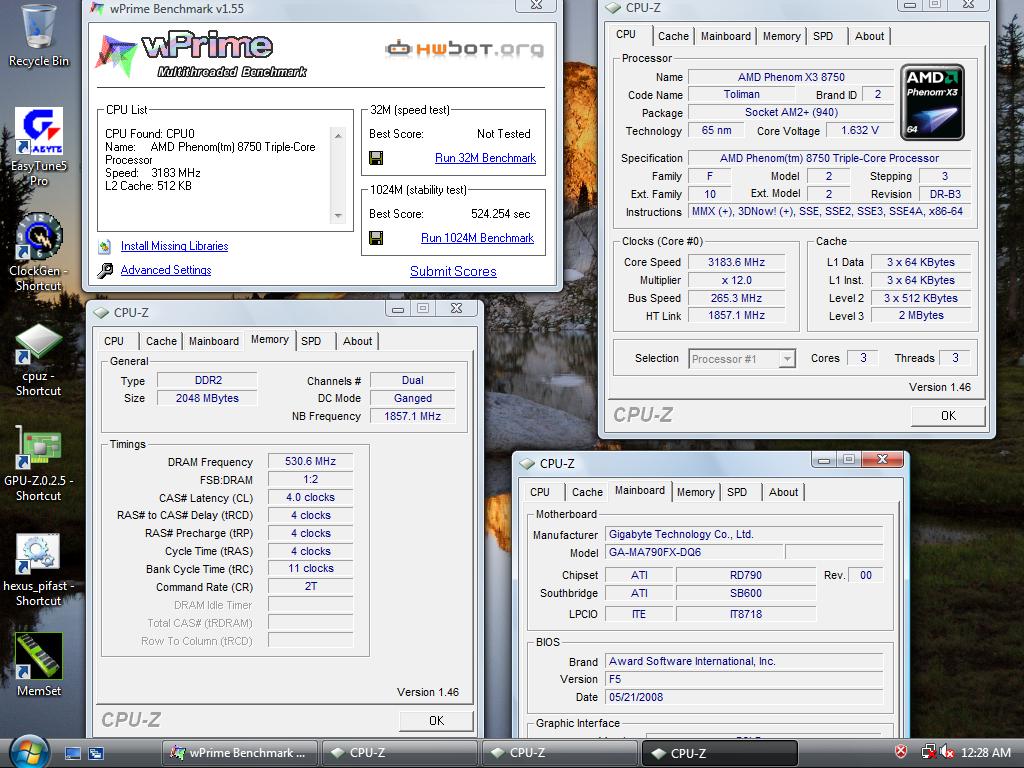The height and width of the screenshot is (768, 1024).
Task: Select the active third CPU-Z taskbar button
Action: pos(720,753)
